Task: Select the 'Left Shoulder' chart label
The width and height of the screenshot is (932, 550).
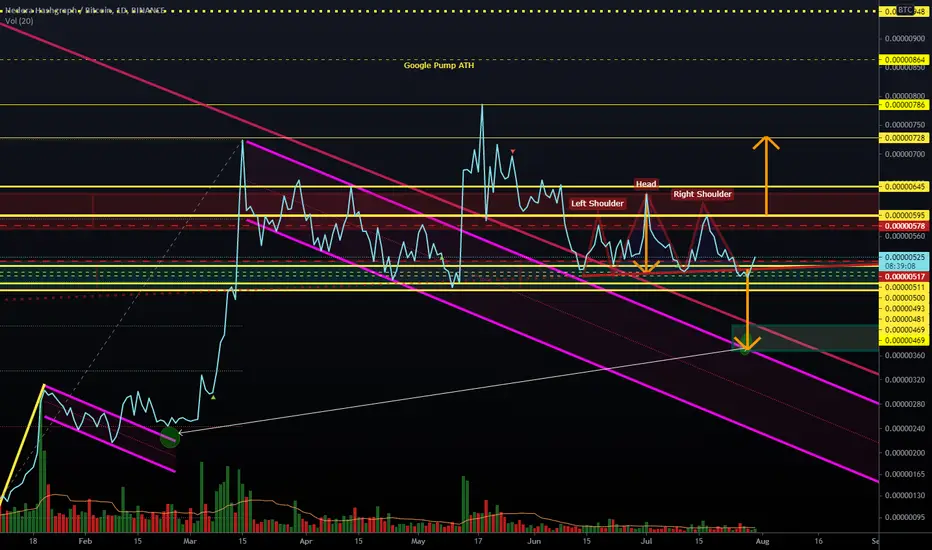Action: click(x=597, y=203)
